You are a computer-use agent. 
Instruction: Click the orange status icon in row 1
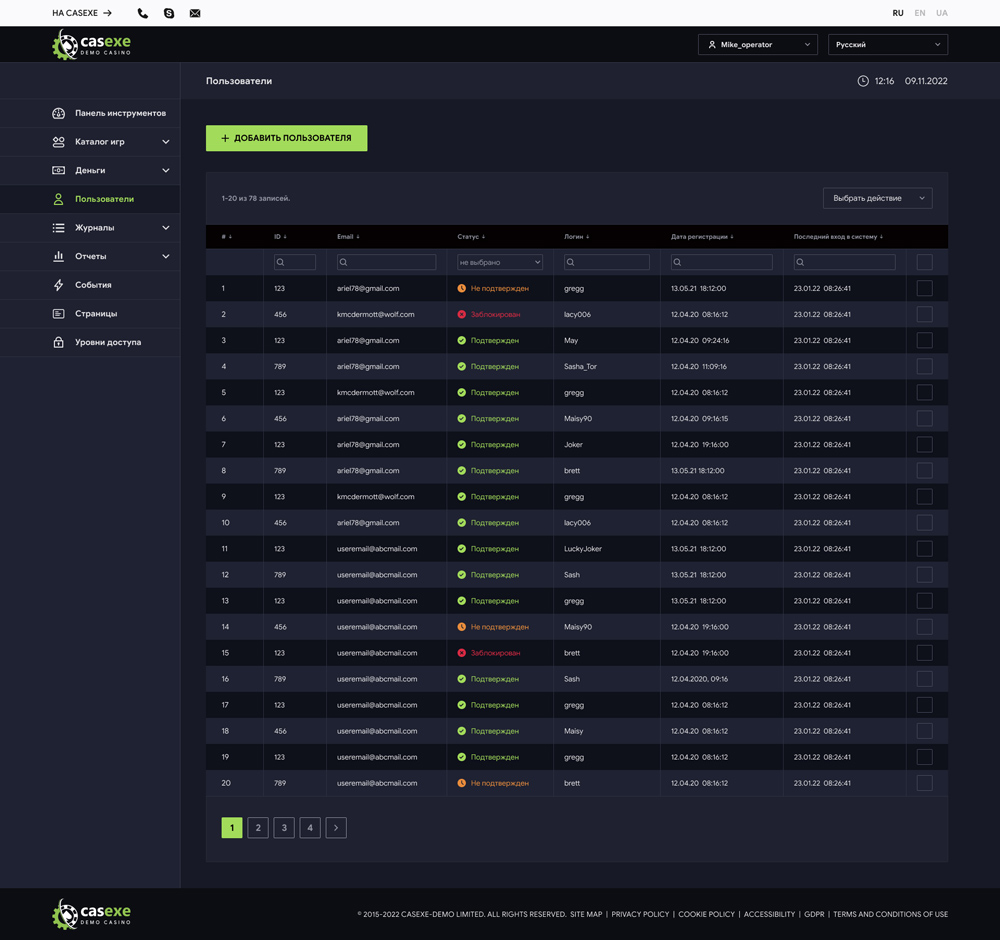pos(462,288)
